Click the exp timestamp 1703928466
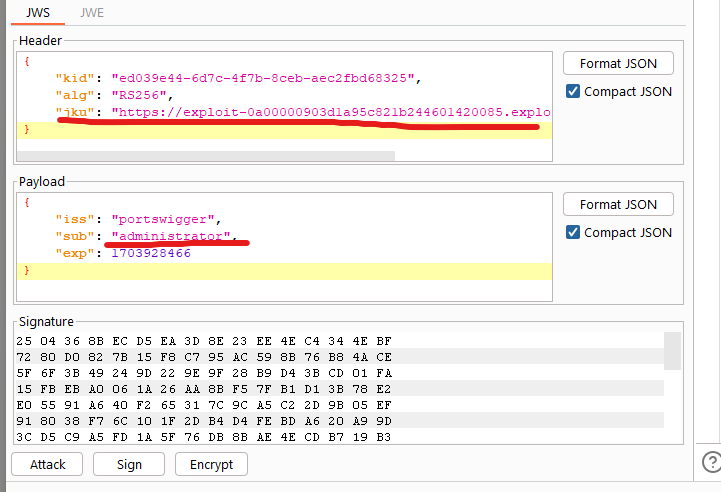The width and height of the screenshot is (721, 492). point(151,253)
